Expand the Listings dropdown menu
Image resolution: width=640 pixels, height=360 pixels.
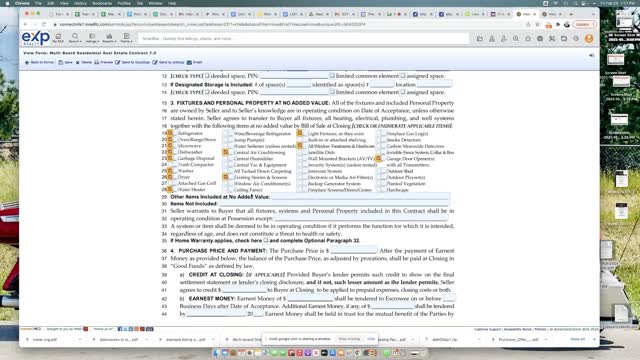pos(92,38)
